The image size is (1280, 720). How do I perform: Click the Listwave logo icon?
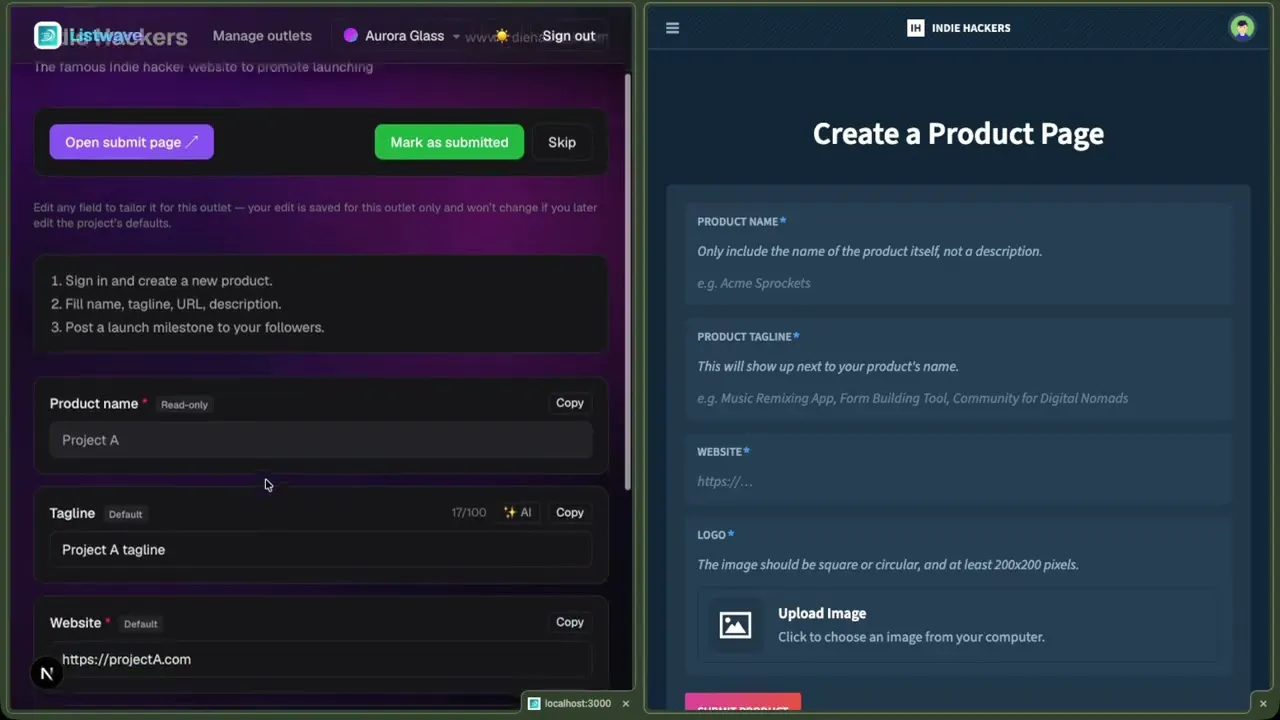point(47,36)
